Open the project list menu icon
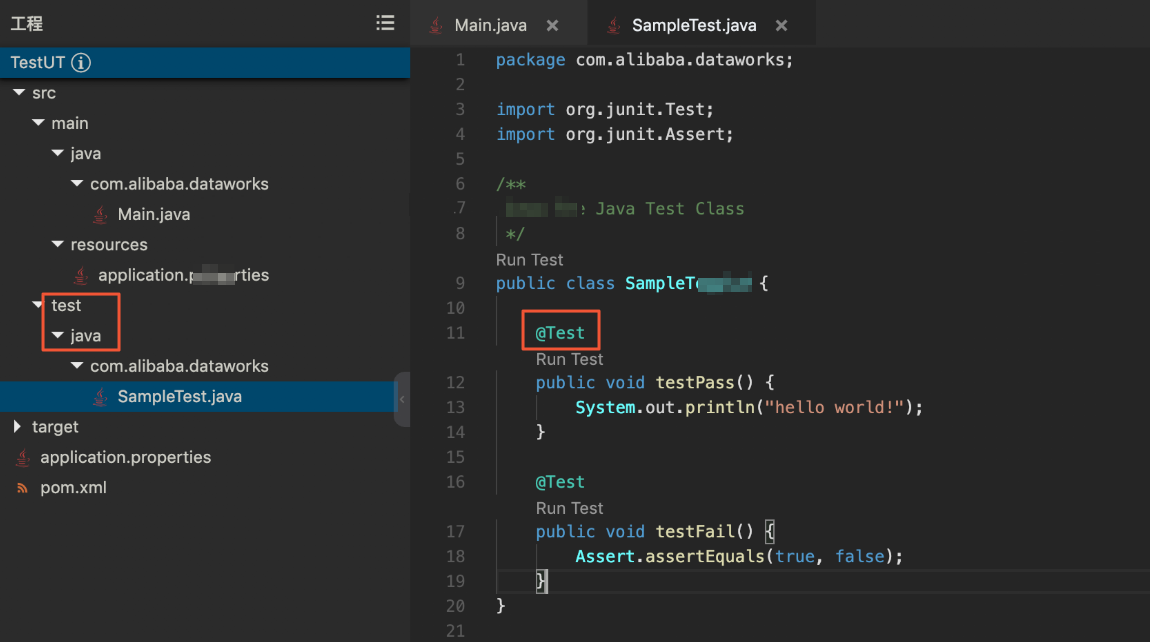 pyautogui.click(x=385, y=23)
